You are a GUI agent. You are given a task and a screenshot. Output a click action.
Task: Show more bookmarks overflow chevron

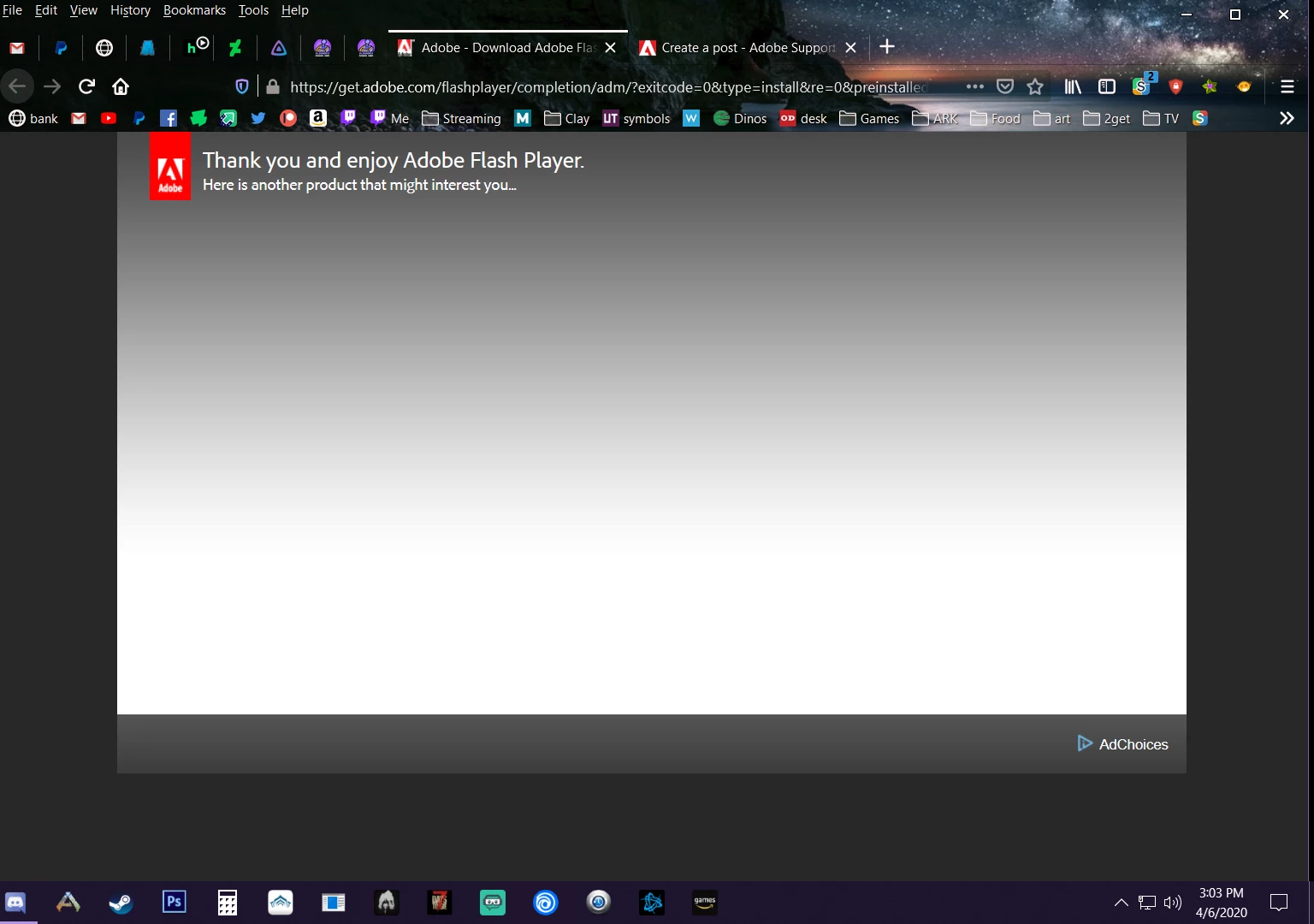pos(1287,118)
